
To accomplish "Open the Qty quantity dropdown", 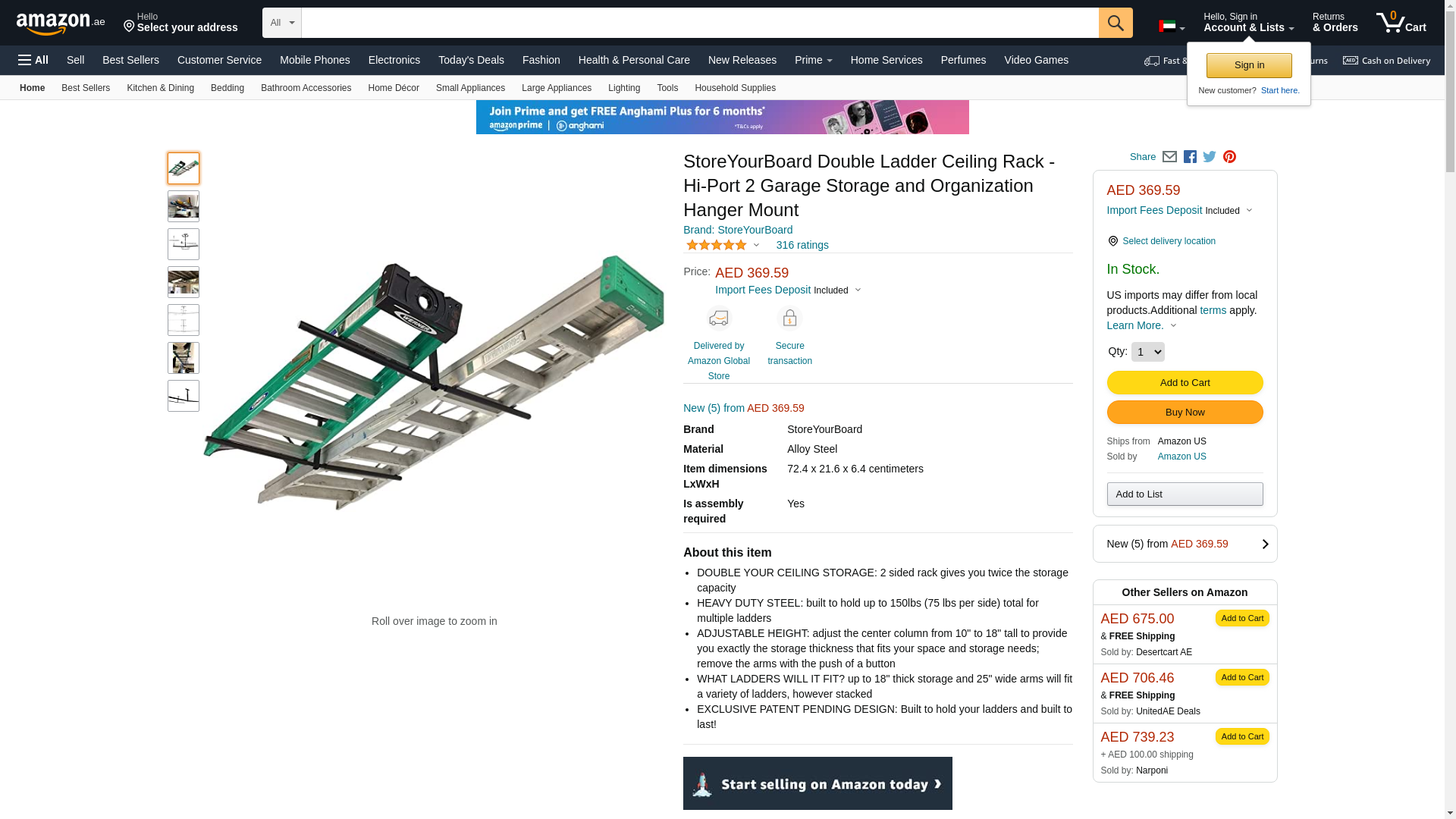I will point(1147,352).
